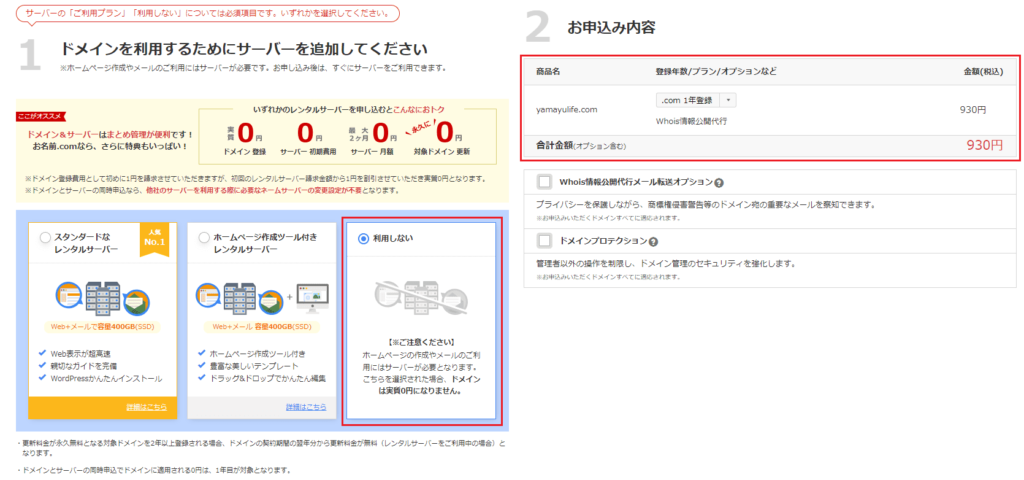1024x480 pixels.
Task: Select the 利用しない radio button
Action: tap(362, 238)
